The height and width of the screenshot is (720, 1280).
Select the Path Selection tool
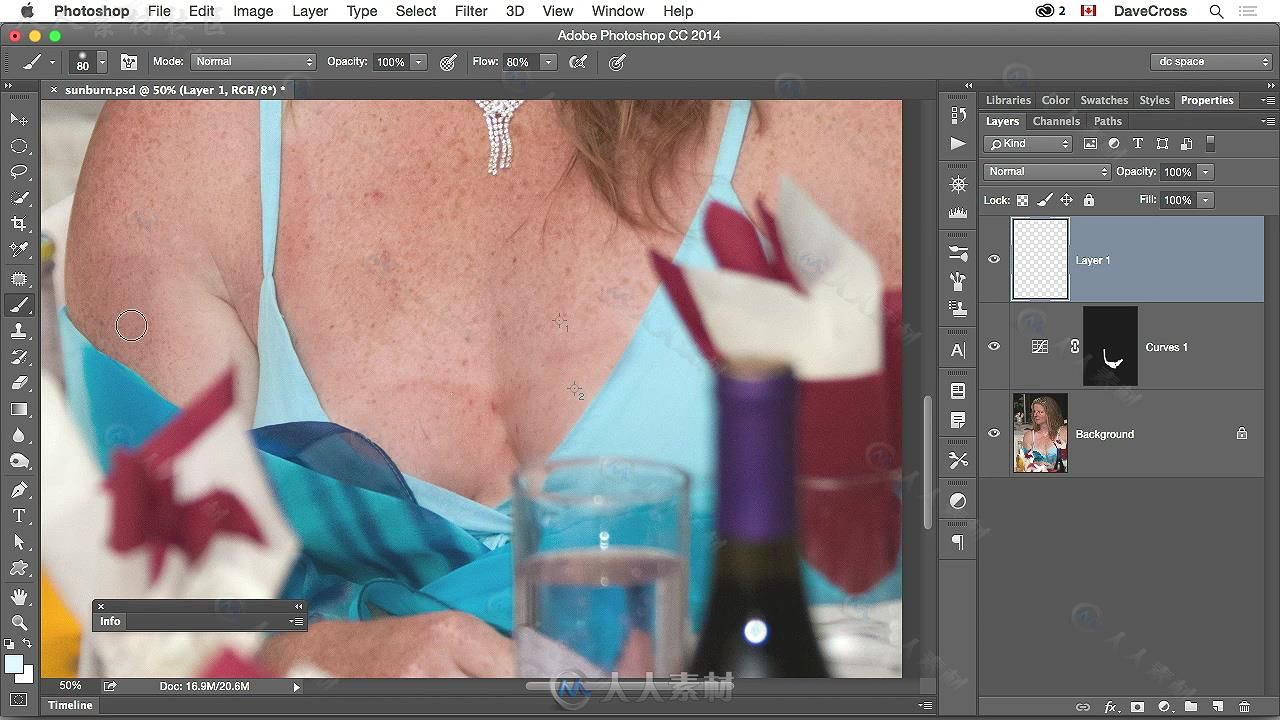(x=19, y=542)
